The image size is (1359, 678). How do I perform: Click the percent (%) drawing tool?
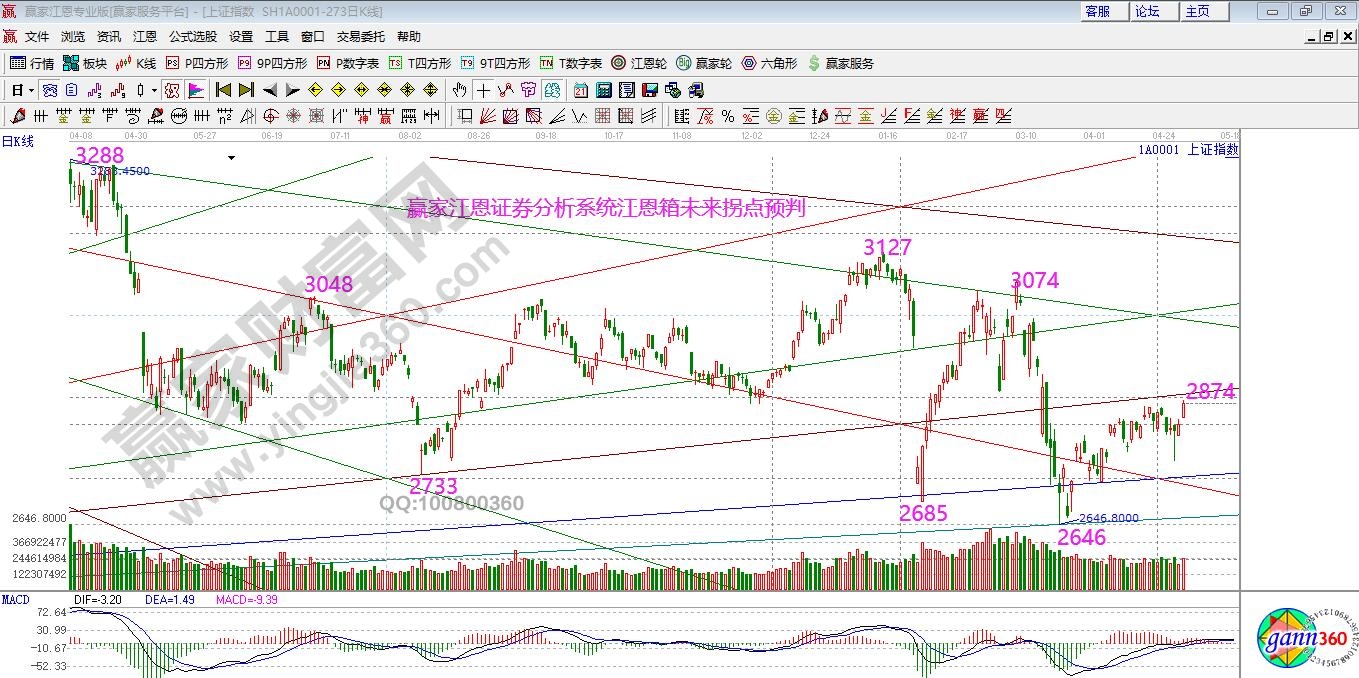[727, 115]
